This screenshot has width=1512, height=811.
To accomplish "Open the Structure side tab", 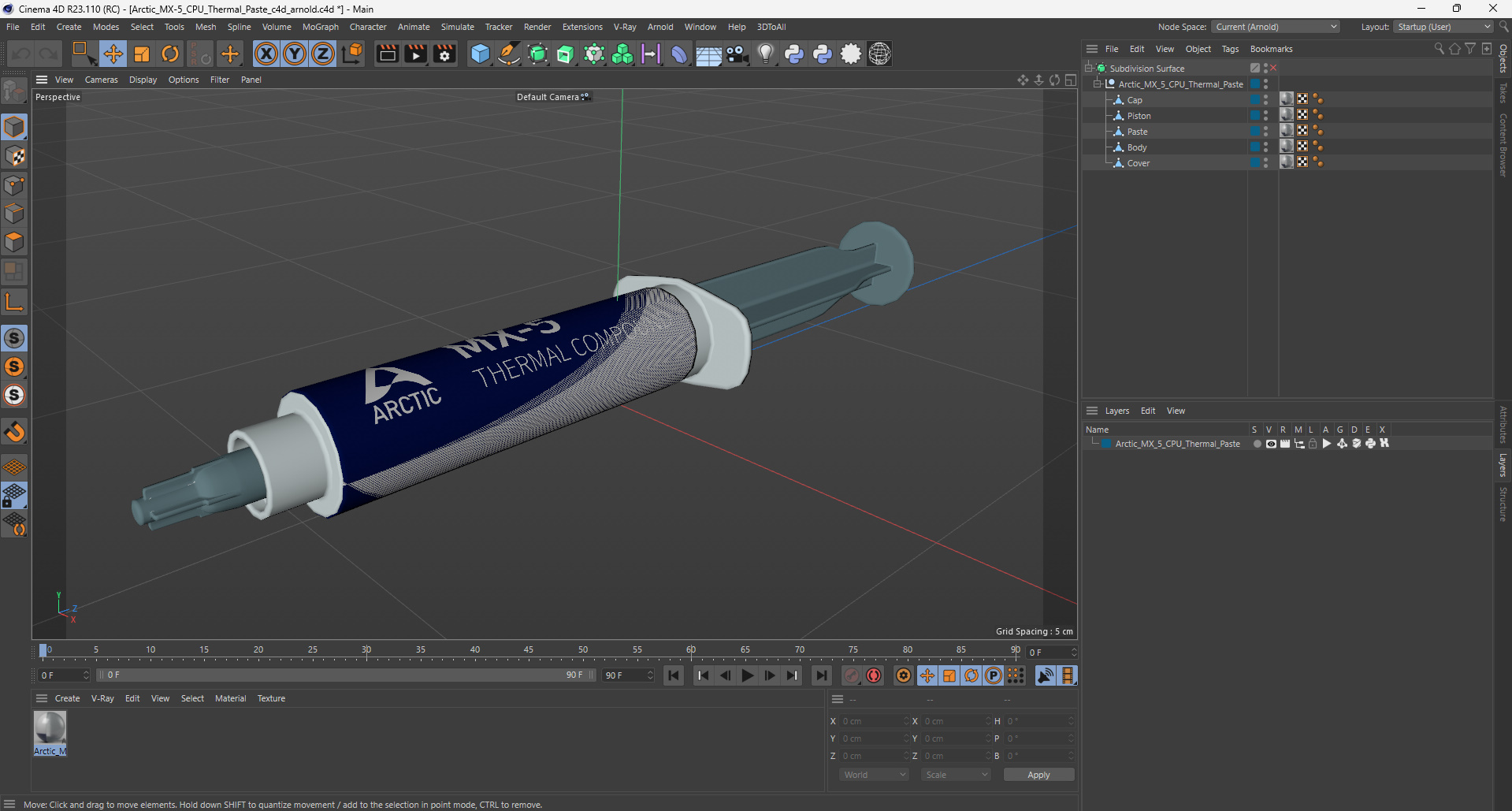I will pyautogui.click(x=1503, y=504).
